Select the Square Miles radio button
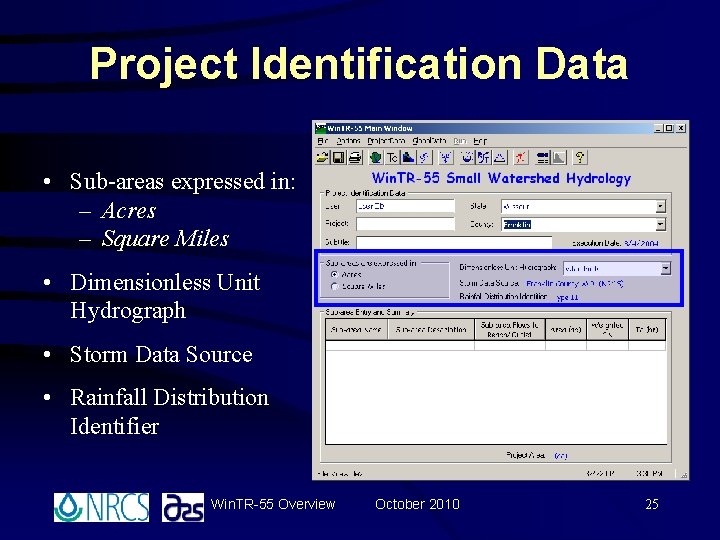This screenshot has width=720, height=540. click(335, 287)
